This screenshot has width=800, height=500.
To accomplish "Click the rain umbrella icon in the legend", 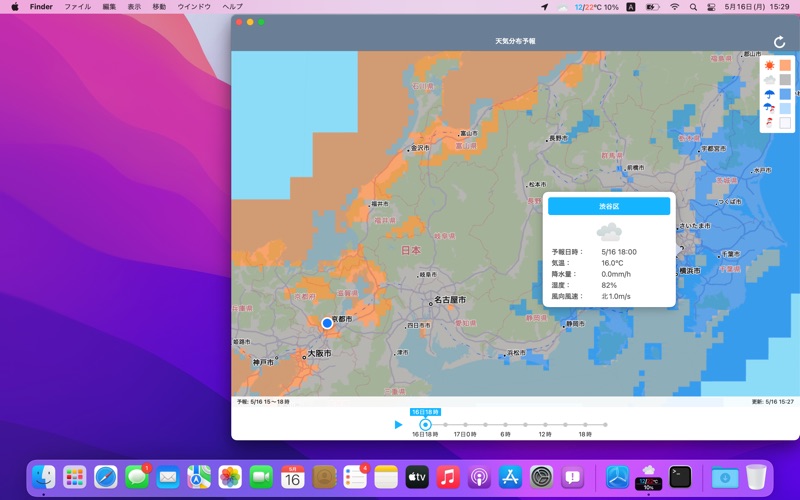I will coord(770,94).
